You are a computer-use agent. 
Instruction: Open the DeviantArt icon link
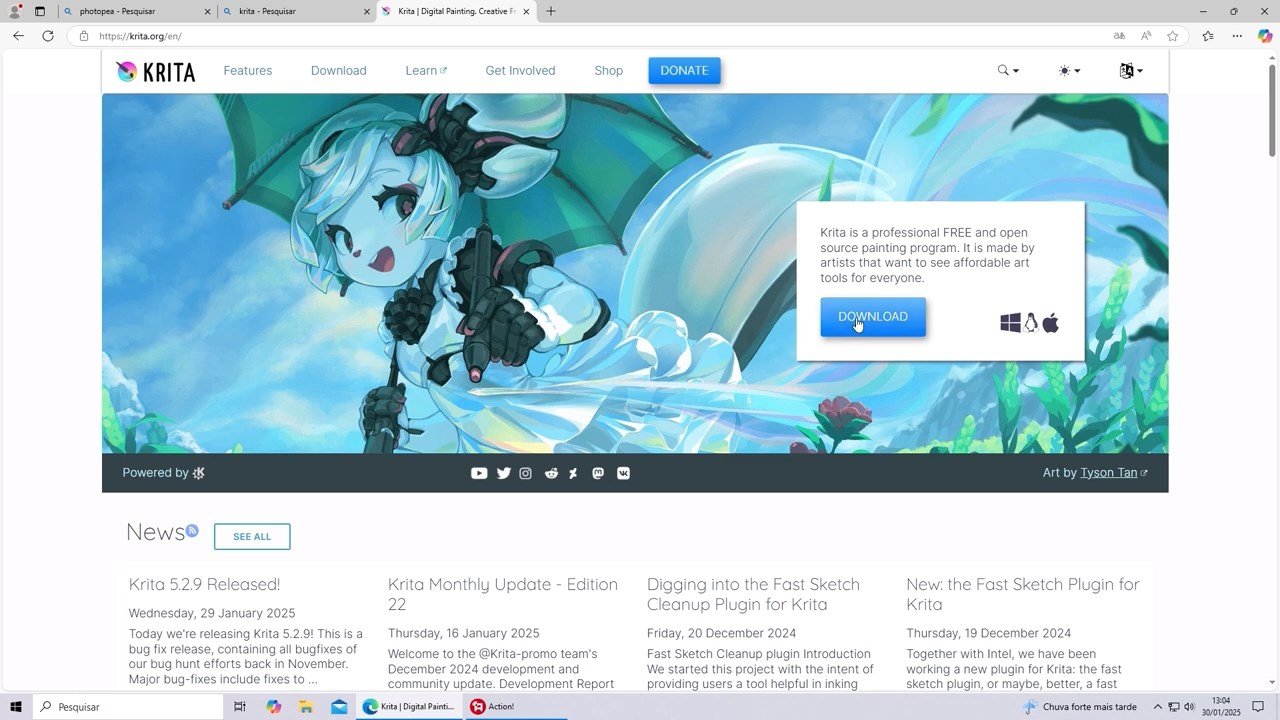coord(574,473)
